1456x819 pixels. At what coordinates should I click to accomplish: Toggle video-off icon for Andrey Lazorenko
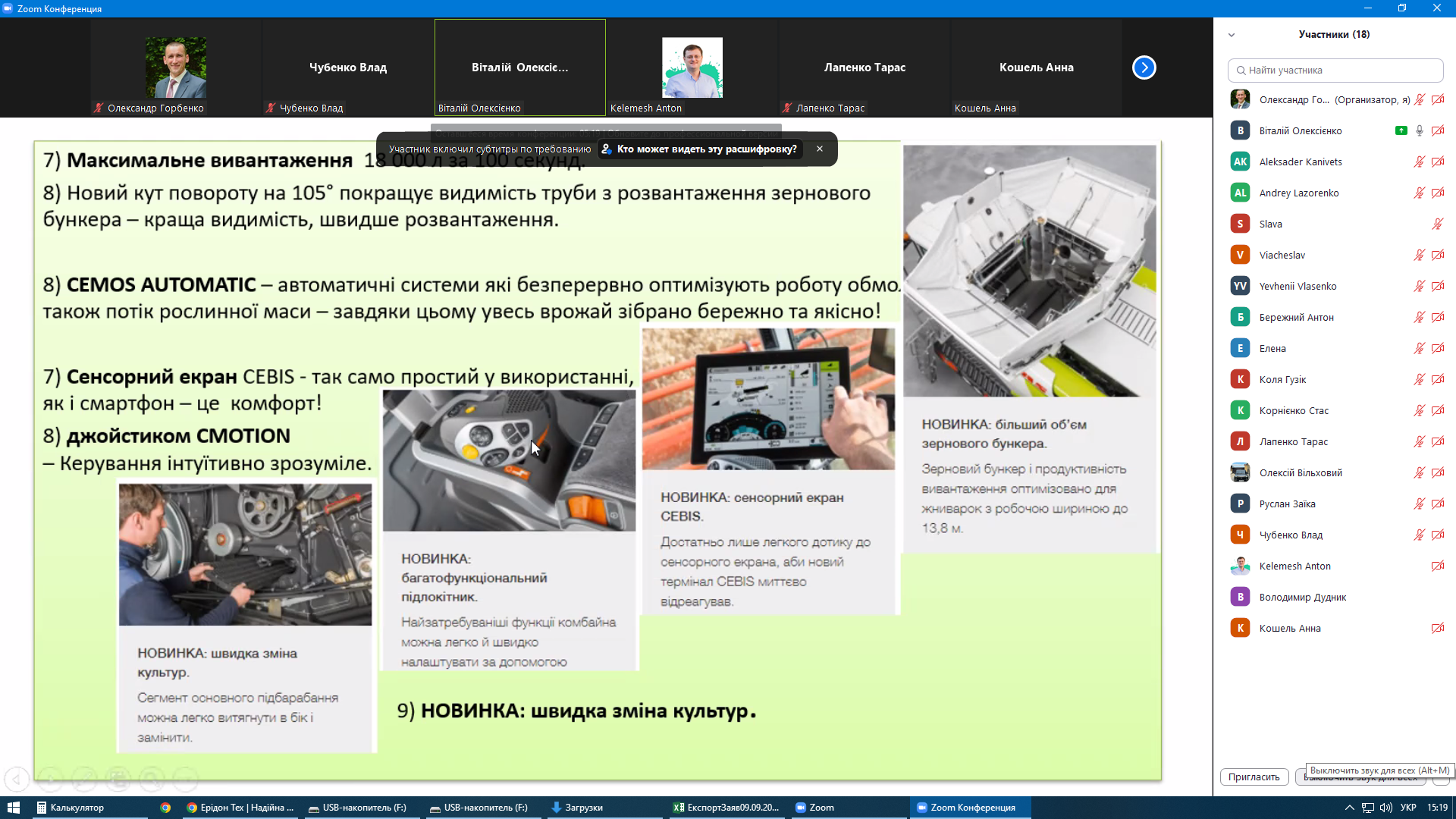(1438, 193)
